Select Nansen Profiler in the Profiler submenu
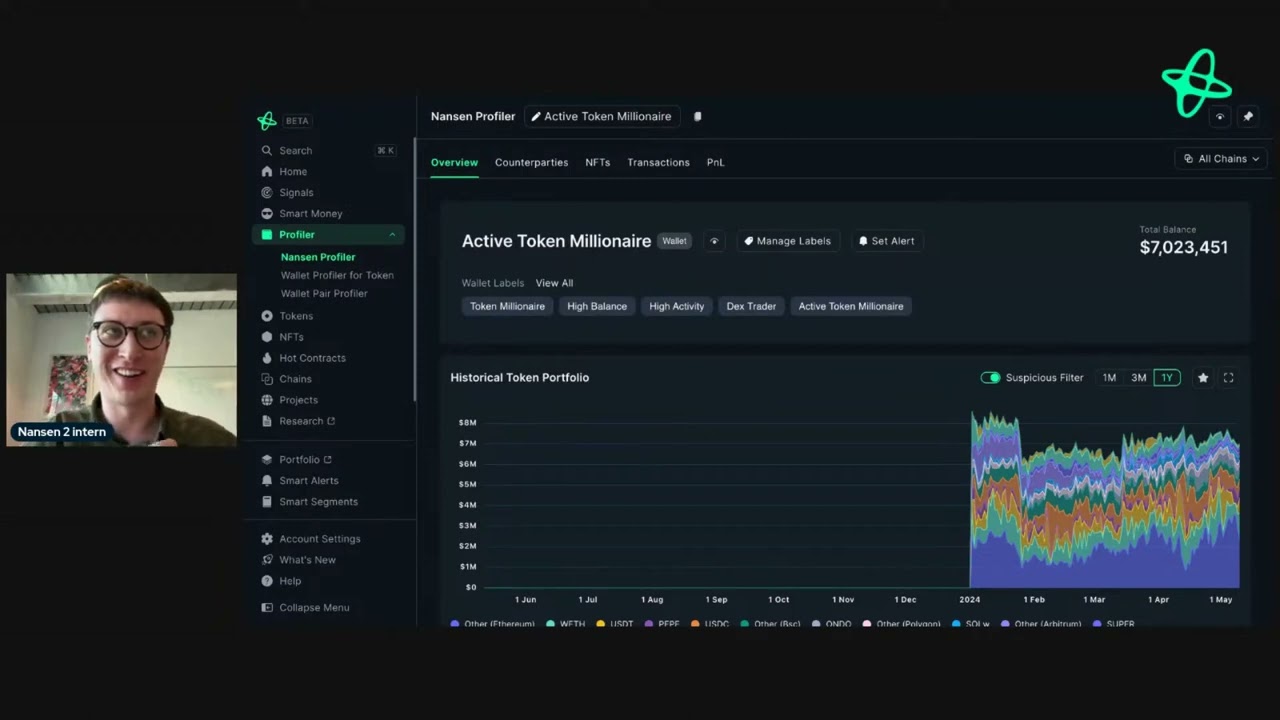Screen dimensions: 1280x720 (x=318, y=257)
